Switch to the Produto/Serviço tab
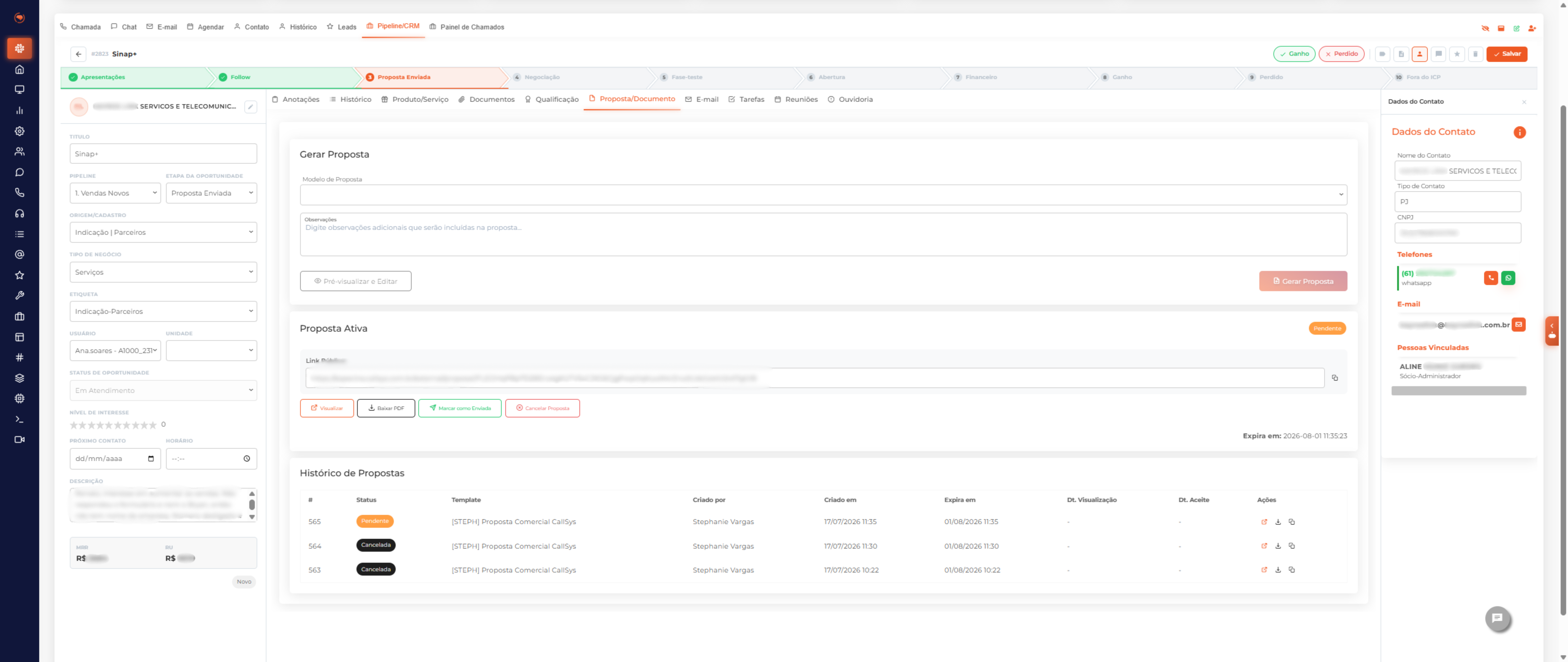1568x662 pixels. 415,99
